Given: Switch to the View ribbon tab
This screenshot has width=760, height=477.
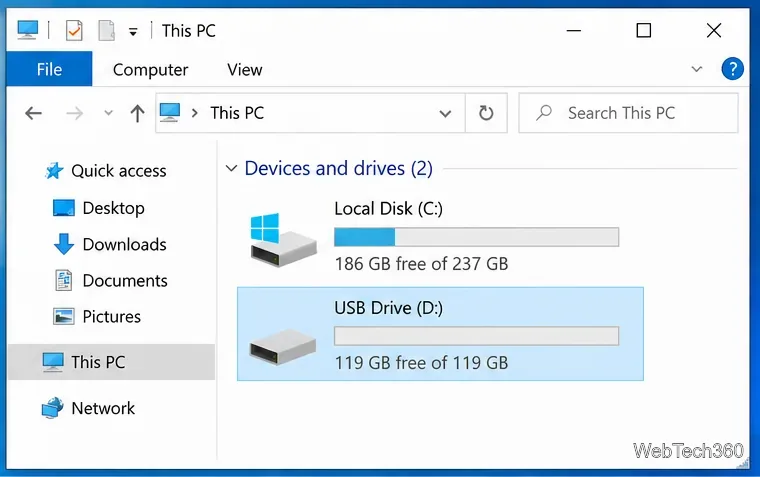Looking at the screenshot, I should (245, 70).
